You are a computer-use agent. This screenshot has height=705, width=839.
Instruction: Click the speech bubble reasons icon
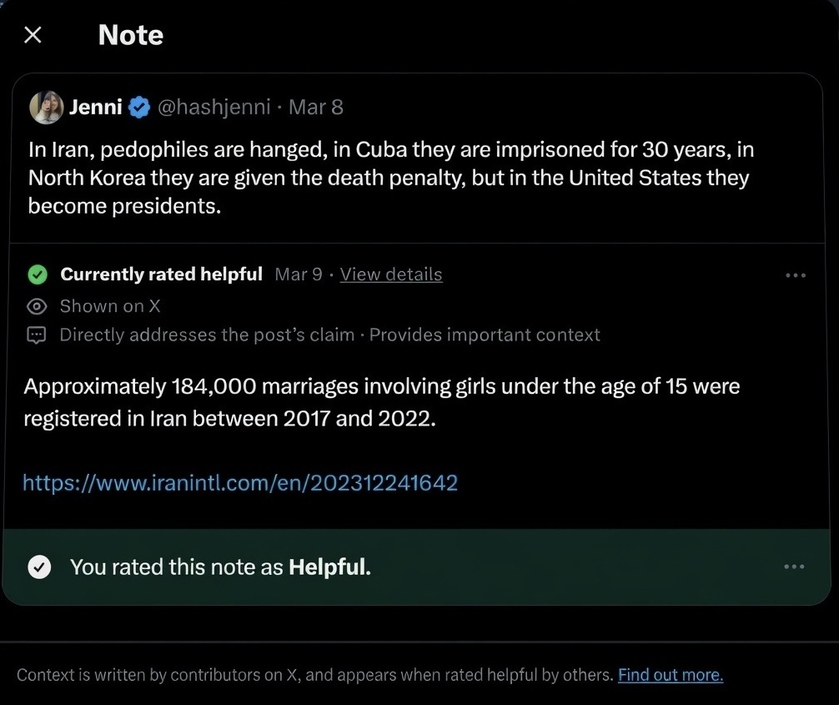pos(37,335)
